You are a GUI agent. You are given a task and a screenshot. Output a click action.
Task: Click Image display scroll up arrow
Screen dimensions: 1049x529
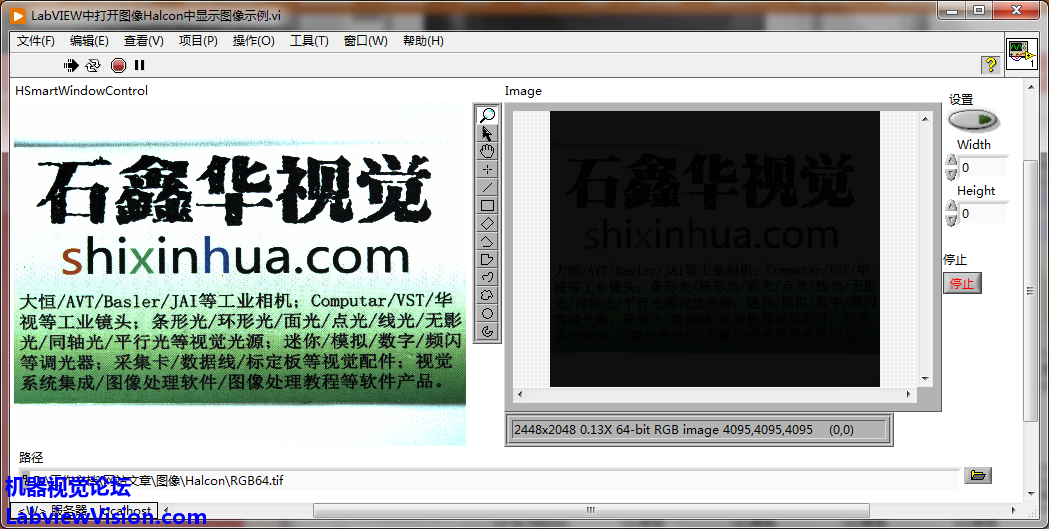click(x=925, y=118)
